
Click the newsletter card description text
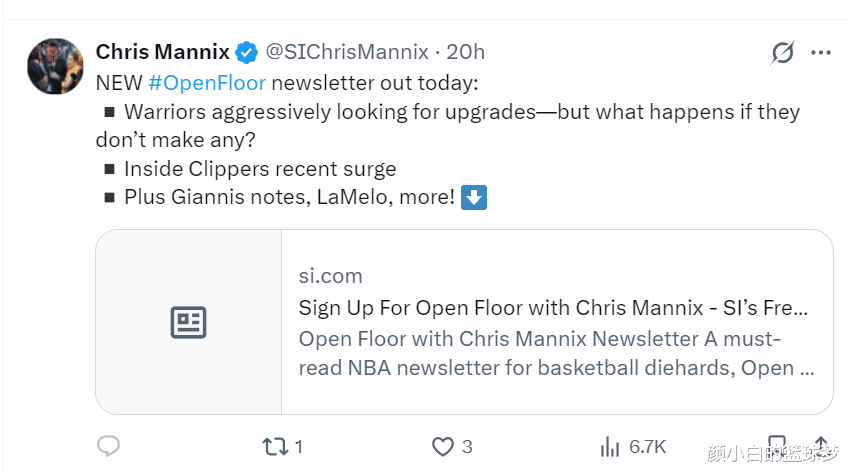click(556, 353)
